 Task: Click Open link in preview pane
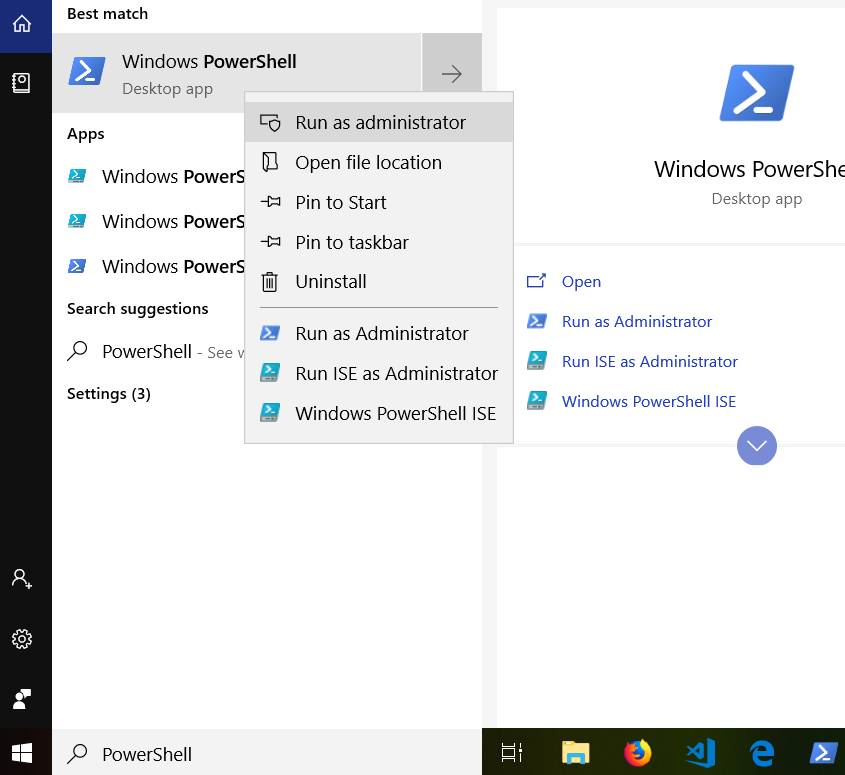click(x=581, y=281)
